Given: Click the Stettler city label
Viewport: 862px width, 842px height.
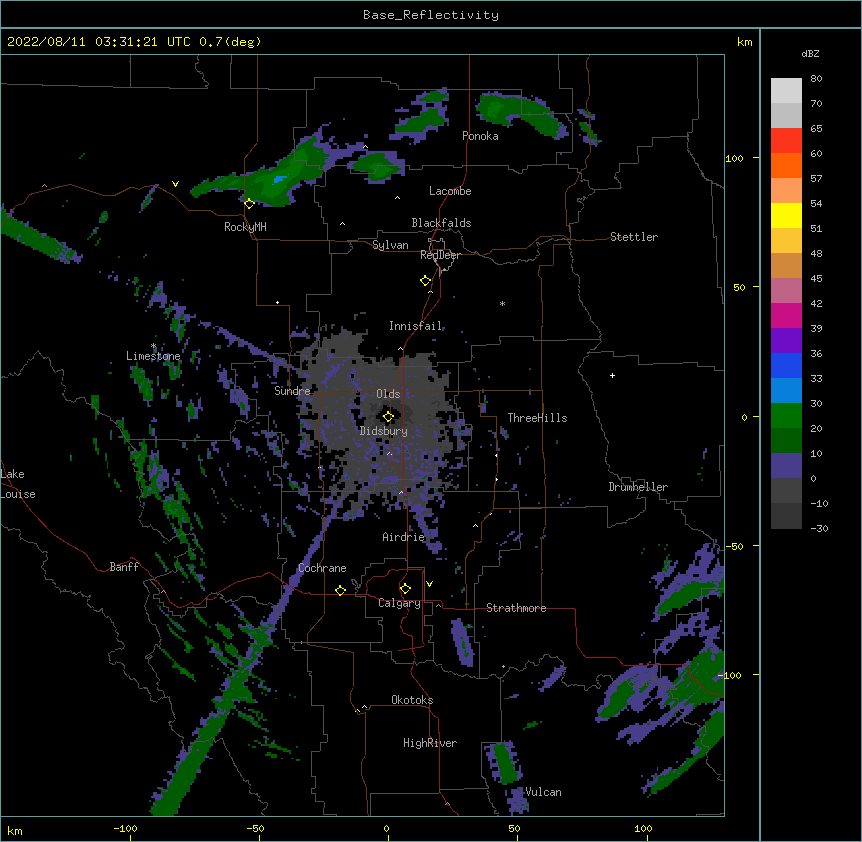Looking at the screenshot, I should click(634, 237).
